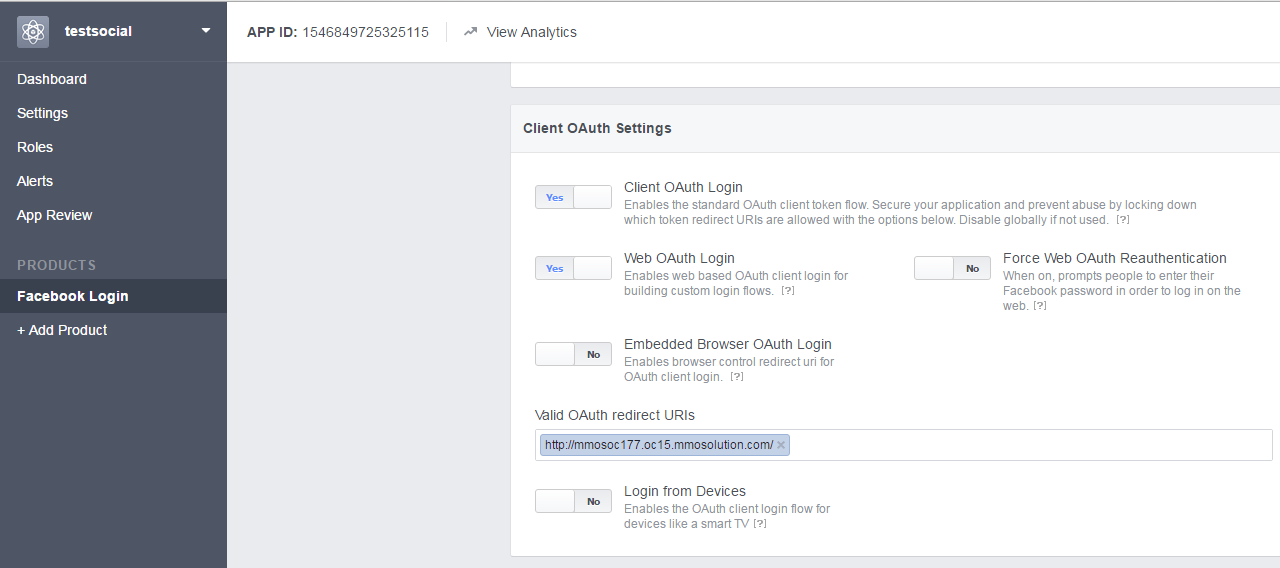Open help tooltip for Embedded Browser OAuth Login
This screenshot has width=1280, height=568.
[737, 377]
